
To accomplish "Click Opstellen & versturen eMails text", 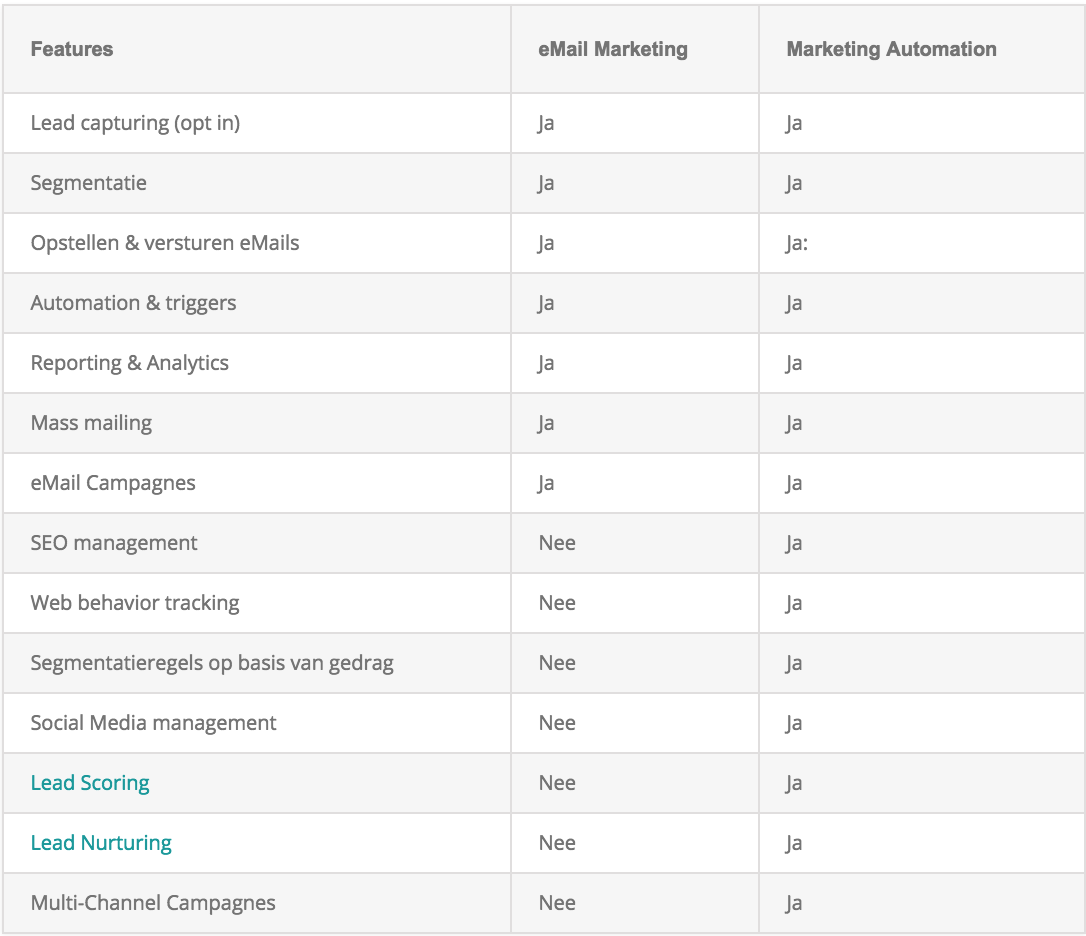I will 165,243.
